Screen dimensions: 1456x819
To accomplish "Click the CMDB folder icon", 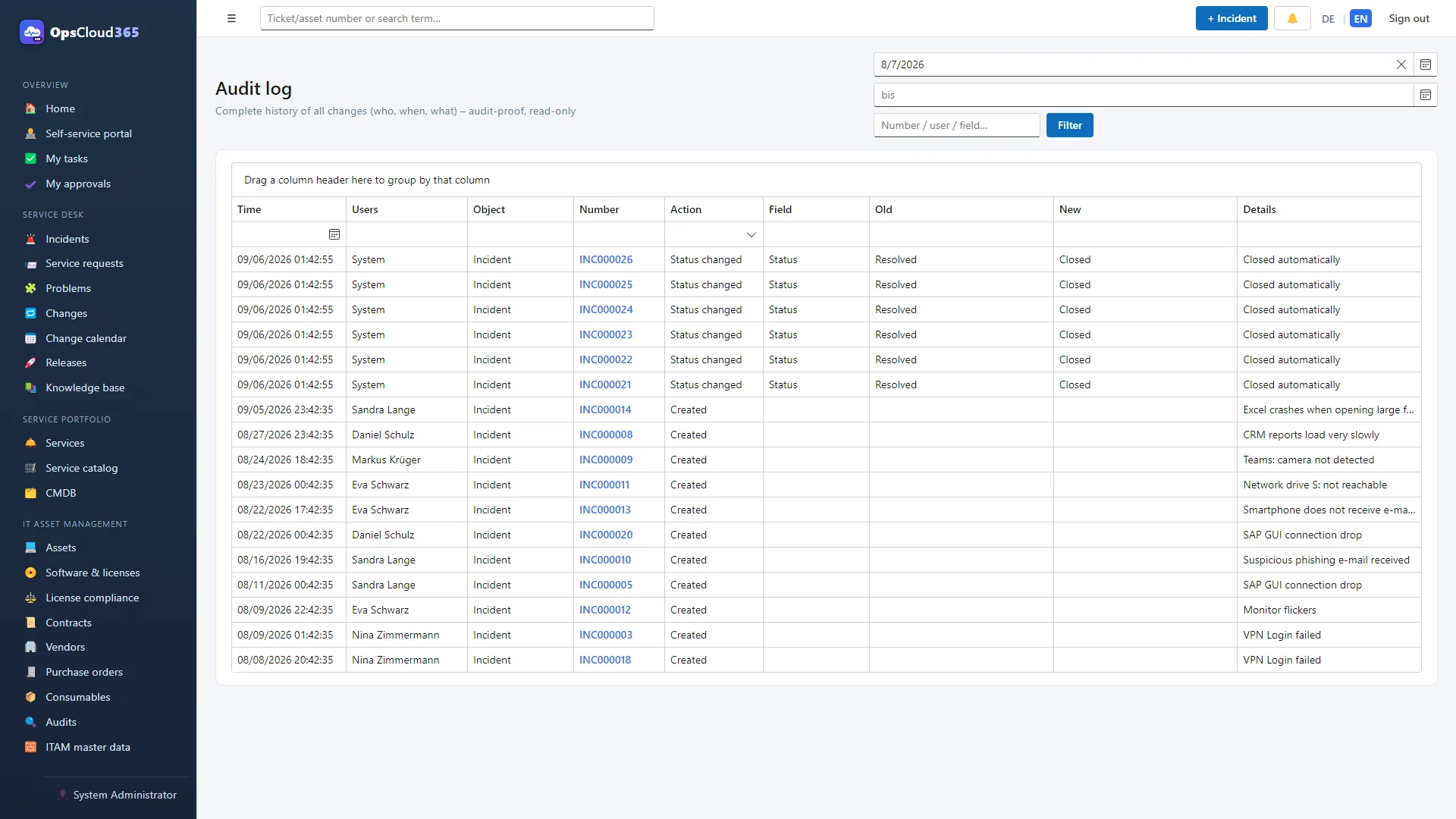I will (x=30, y=493).
